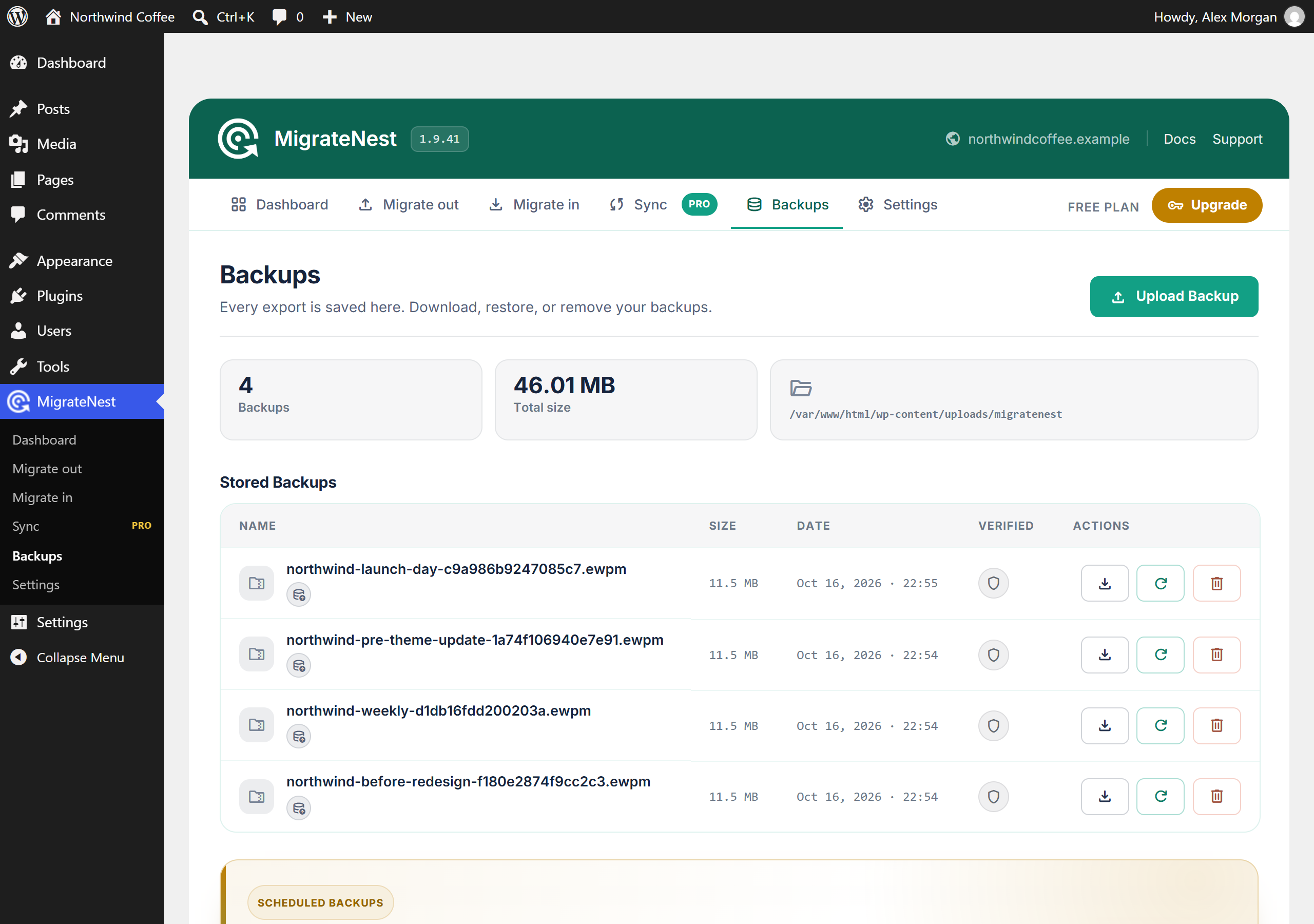The width and height of the screenshot is (1314, 924).
Task: Download the northwind-weekly backup
Action: pos(1104,725)
